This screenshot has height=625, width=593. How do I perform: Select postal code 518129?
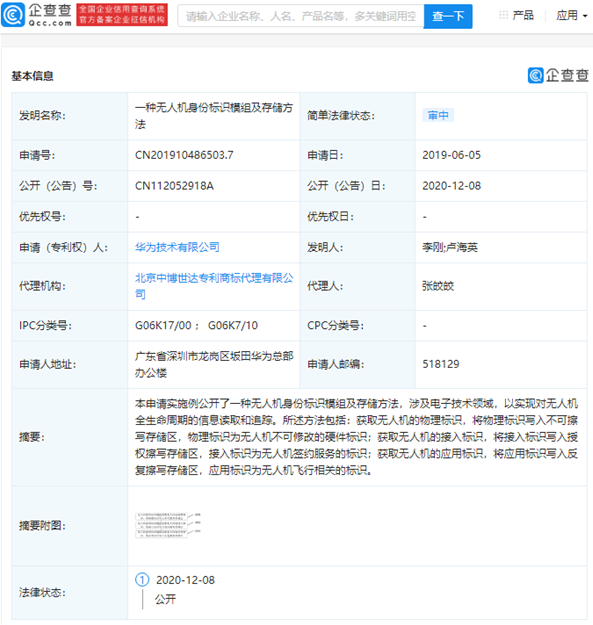pyautogui.click(x=441, y=364)
